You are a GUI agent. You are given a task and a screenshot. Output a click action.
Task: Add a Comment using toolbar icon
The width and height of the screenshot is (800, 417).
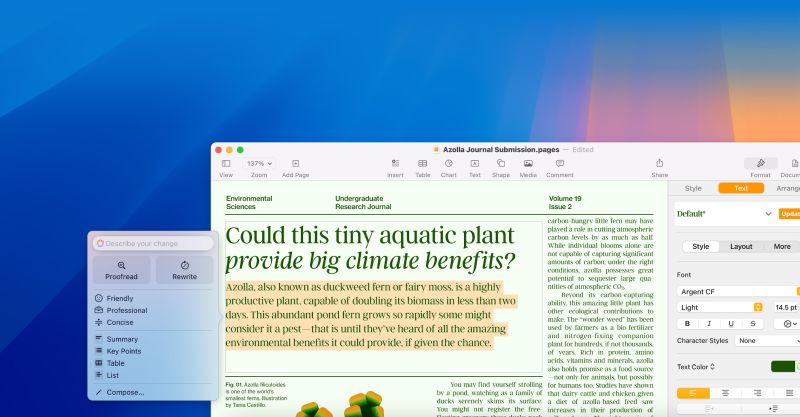click(560, 163)
